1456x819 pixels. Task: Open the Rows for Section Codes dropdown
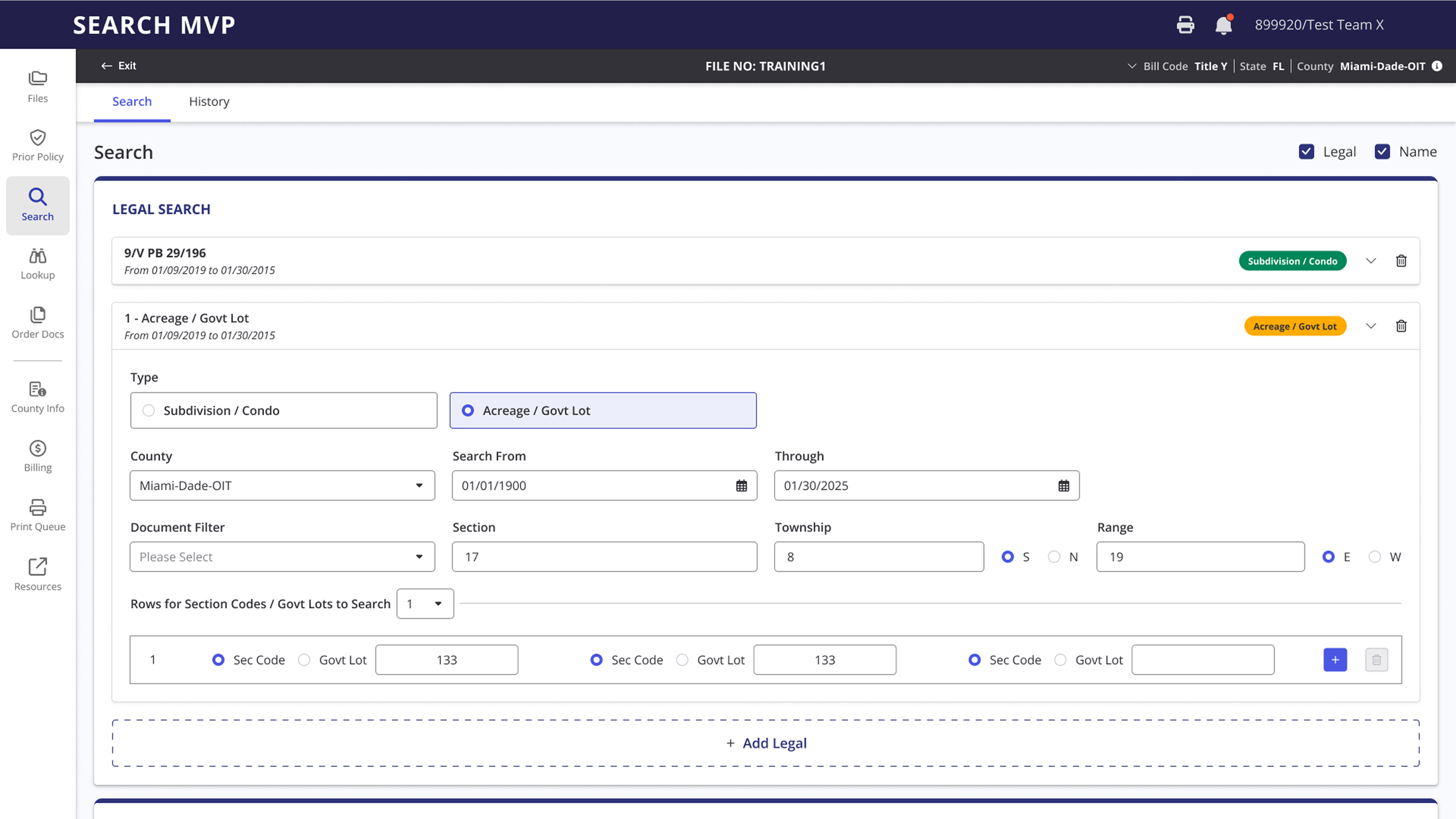[x=425, y=604]
